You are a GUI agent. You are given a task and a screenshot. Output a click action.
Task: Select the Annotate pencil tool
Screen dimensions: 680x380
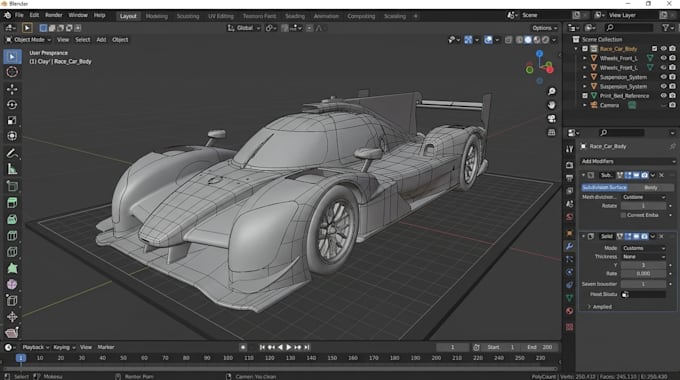point(12,153)
